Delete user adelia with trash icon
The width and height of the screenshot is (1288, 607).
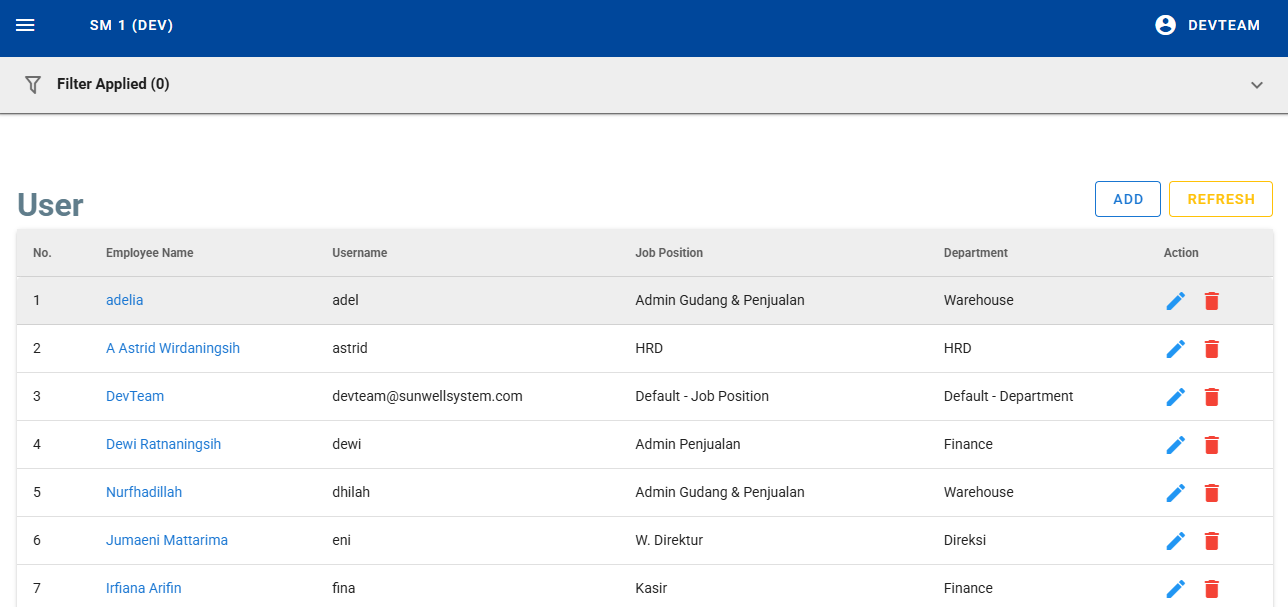(1212, 301)
